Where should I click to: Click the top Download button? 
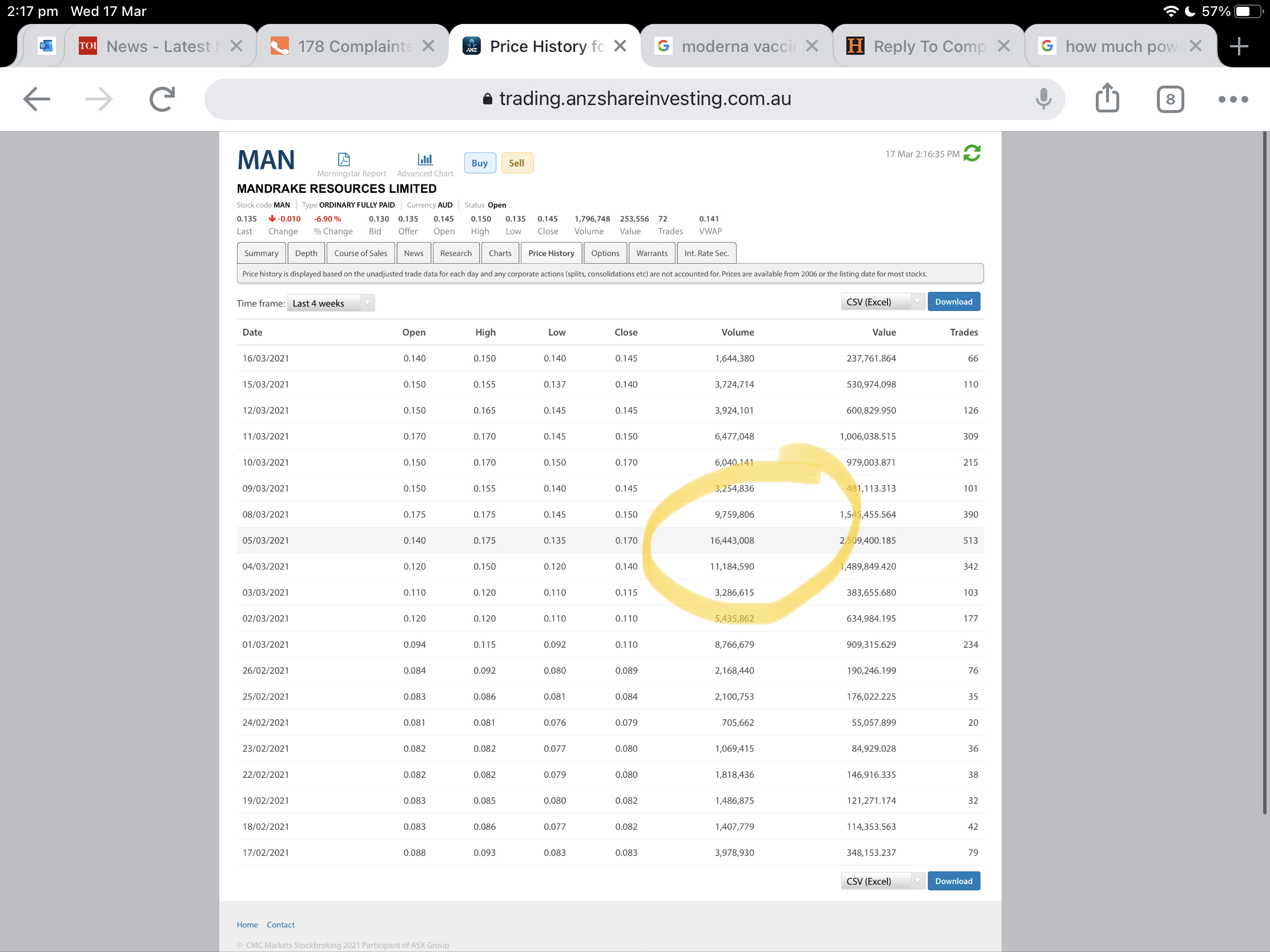coord(954,302)
